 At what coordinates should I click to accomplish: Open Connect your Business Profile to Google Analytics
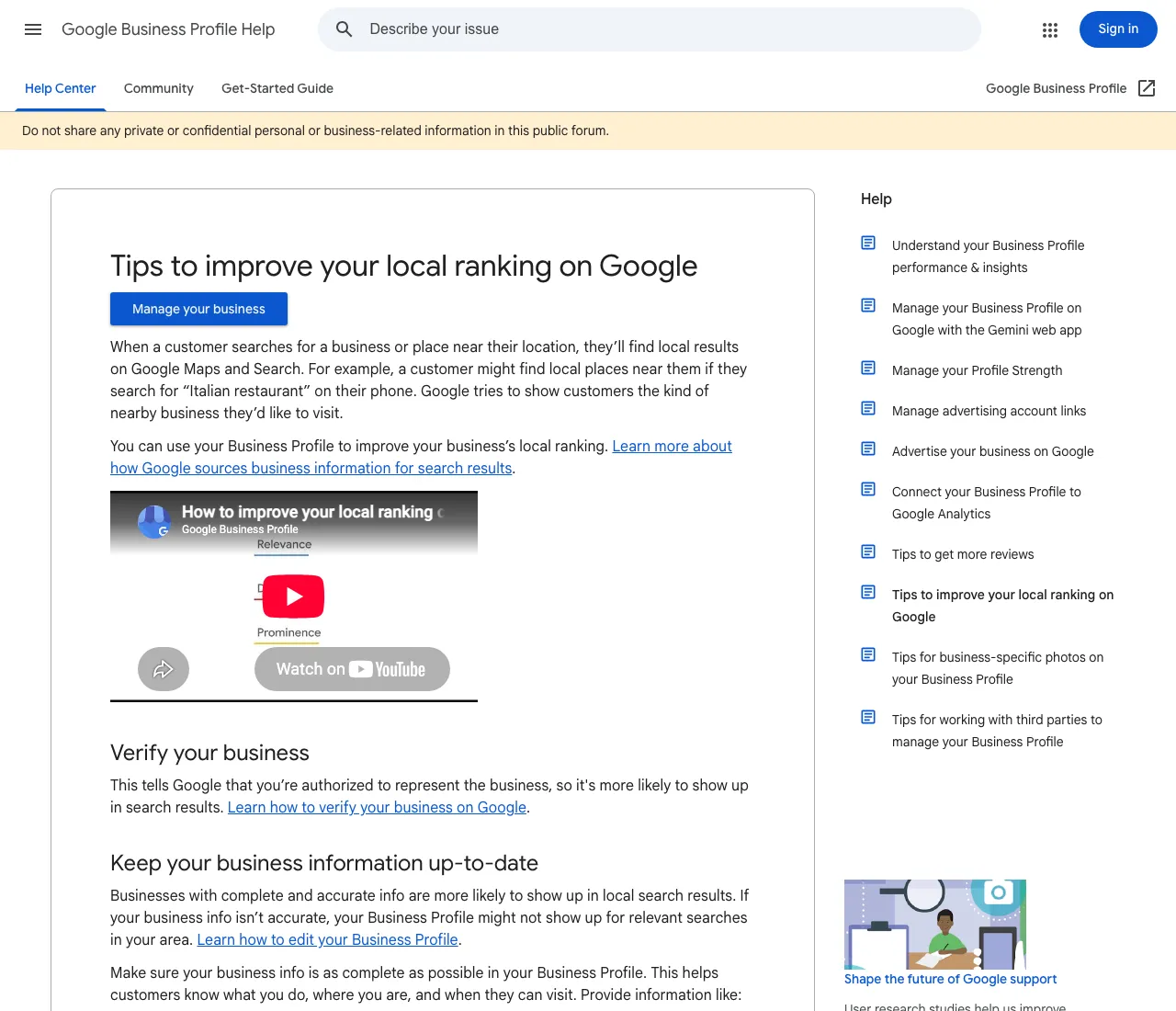pos(986,503)
